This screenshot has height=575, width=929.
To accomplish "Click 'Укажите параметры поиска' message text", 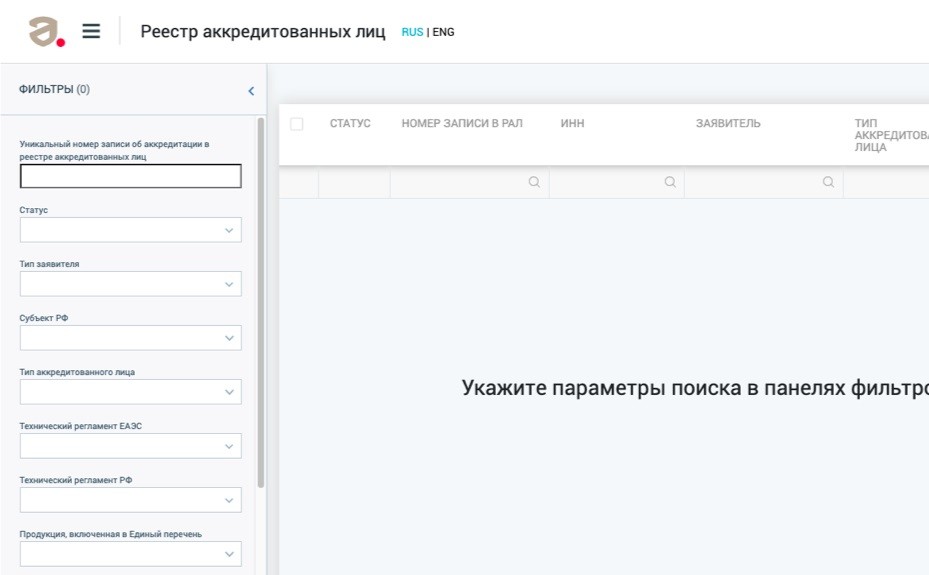I will [x=695, y=388].
